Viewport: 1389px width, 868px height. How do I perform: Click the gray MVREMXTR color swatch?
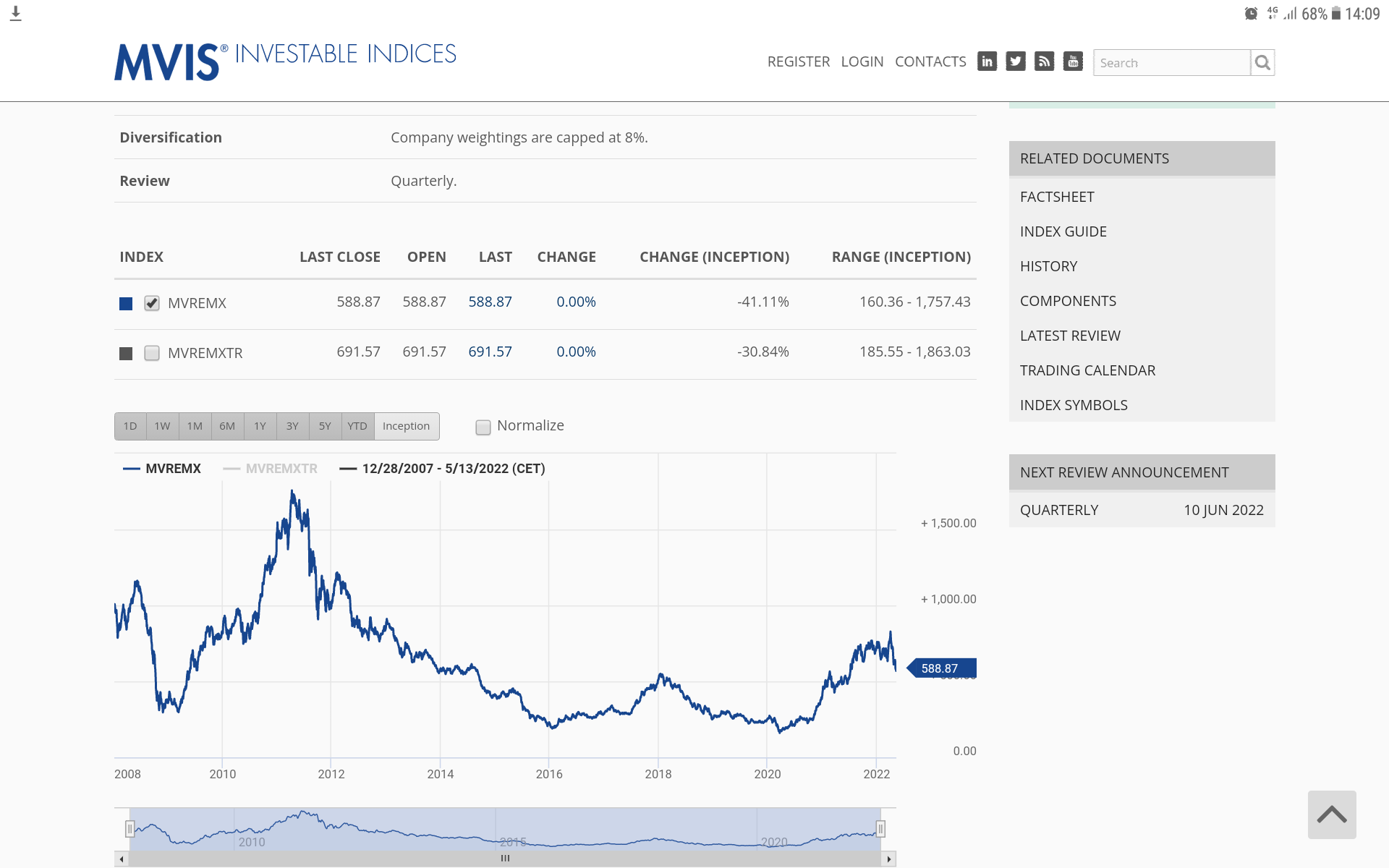[126, 354]
